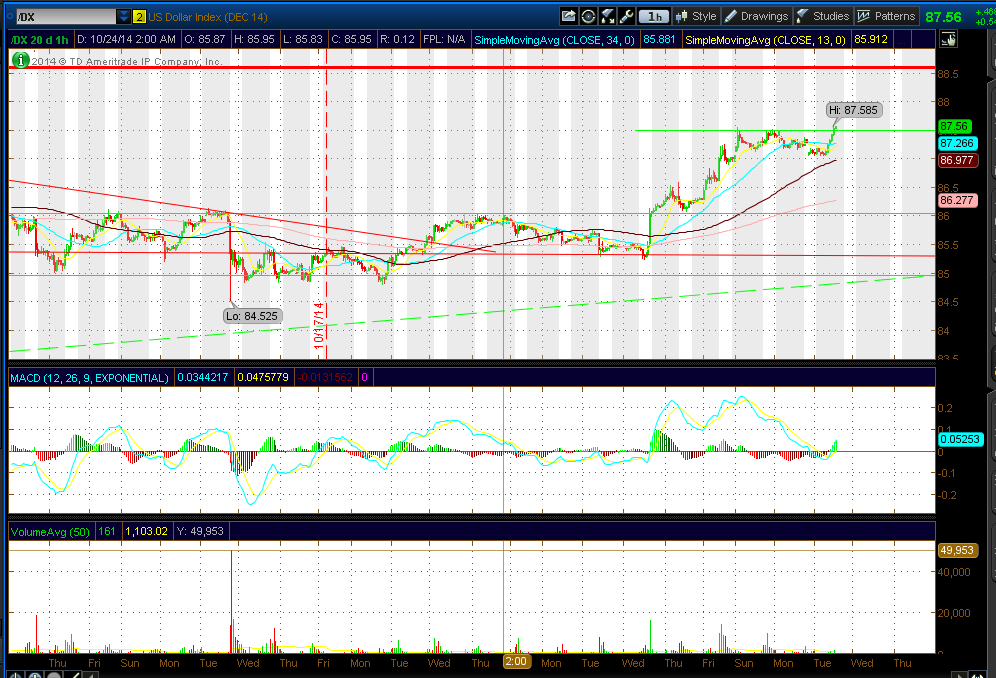
Task: Click the yellow number 2 link icon
Action: (x=138, y=17)
